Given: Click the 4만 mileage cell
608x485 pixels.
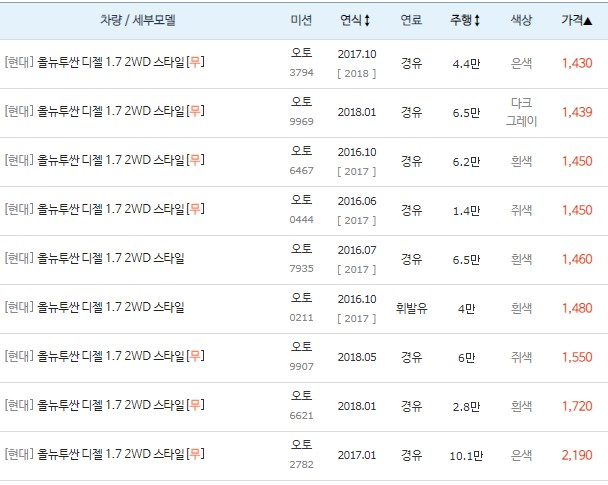Looking at the screenshot, I should [466, 309].
